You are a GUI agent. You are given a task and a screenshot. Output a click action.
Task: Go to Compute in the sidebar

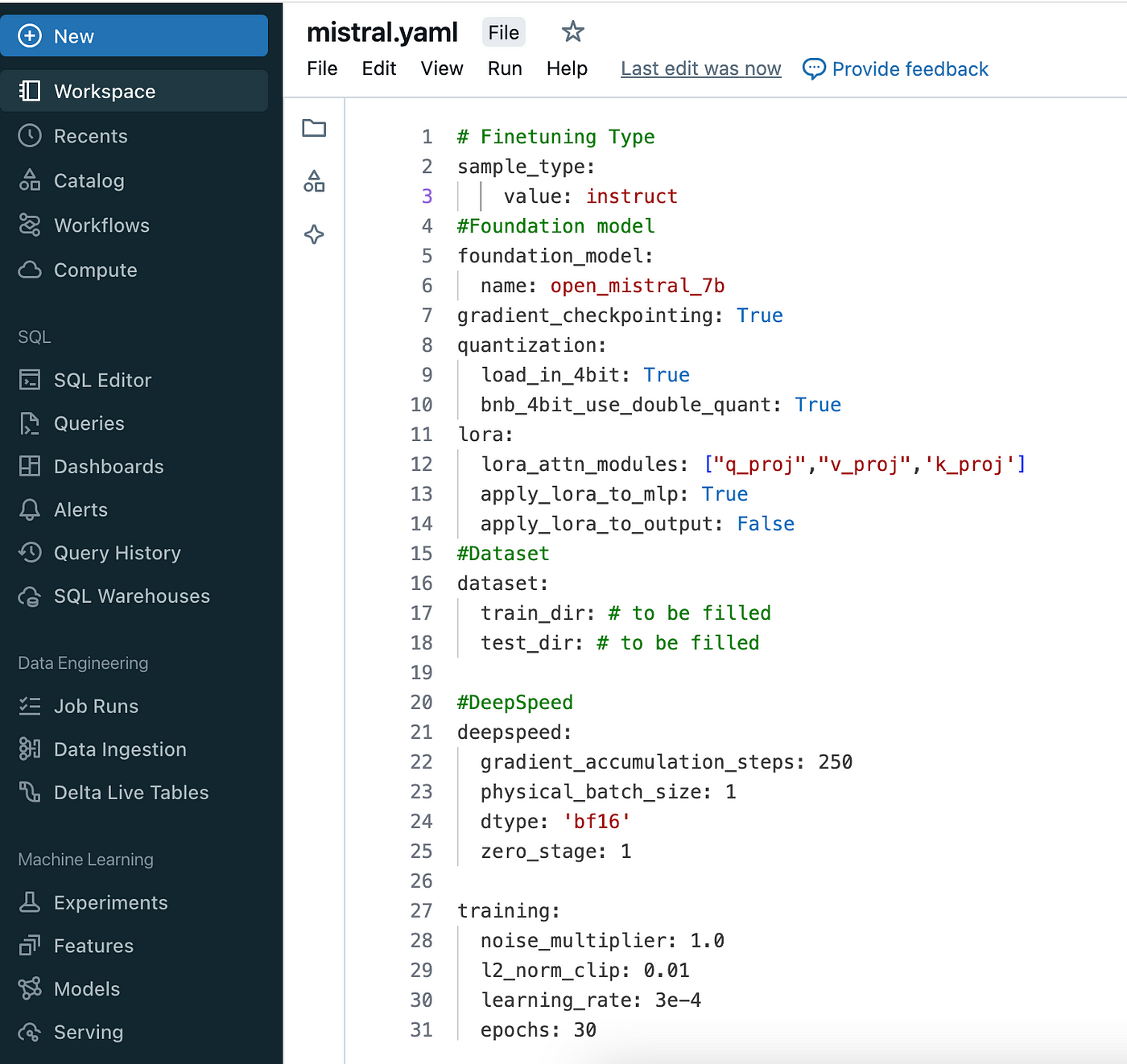95,270
